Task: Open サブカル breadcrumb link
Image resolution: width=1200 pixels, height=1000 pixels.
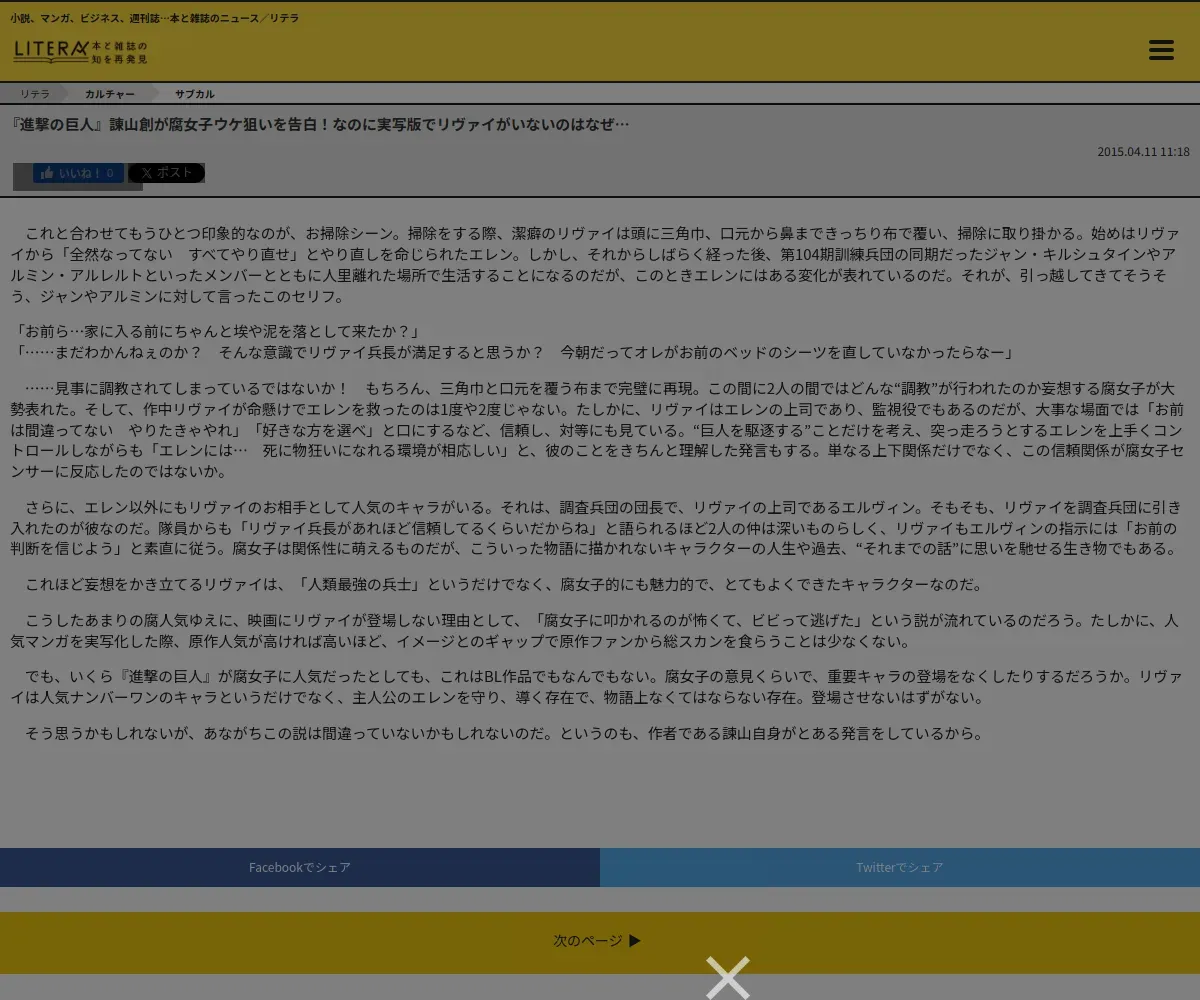Action: pyautogui.click(x=194, y=94)
